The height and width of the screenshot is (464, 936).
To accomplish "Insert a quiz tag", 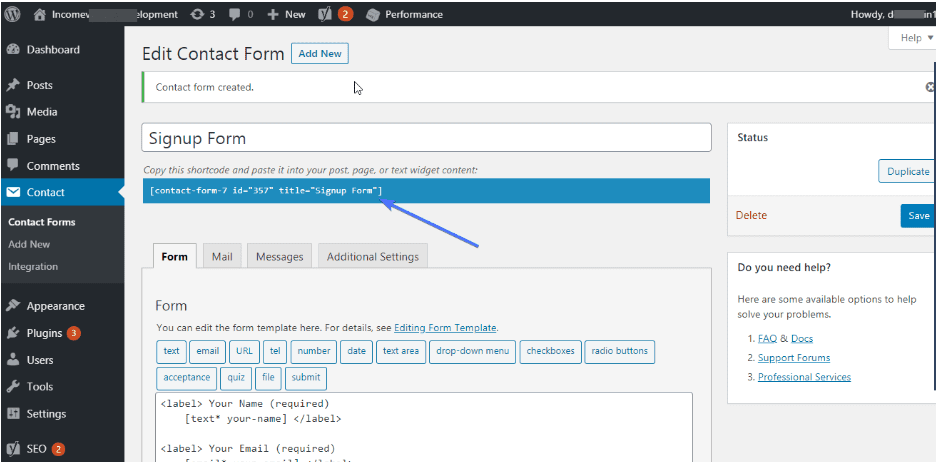I will [x=236, y=377].
